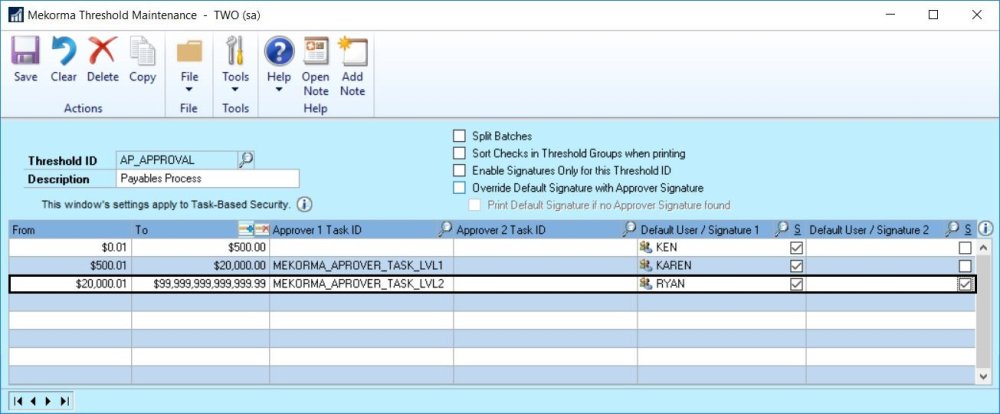1000x414 pixels.
Task: Copy the threshold setup
Action: [x=142, y=59]
